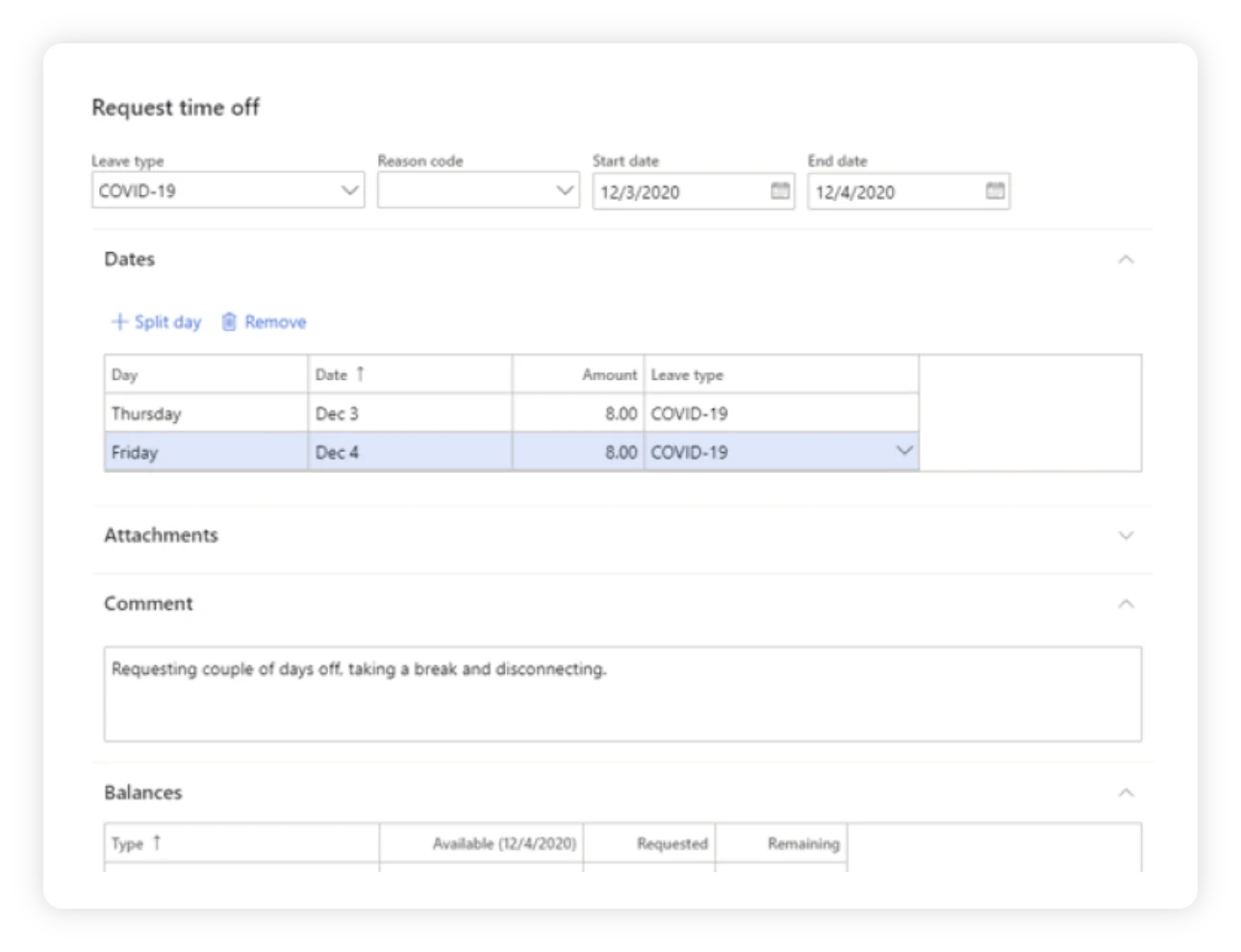Screen dimensions: 1241x952
Task: Sort by the Date column arrow
Action: click(360, 373)
